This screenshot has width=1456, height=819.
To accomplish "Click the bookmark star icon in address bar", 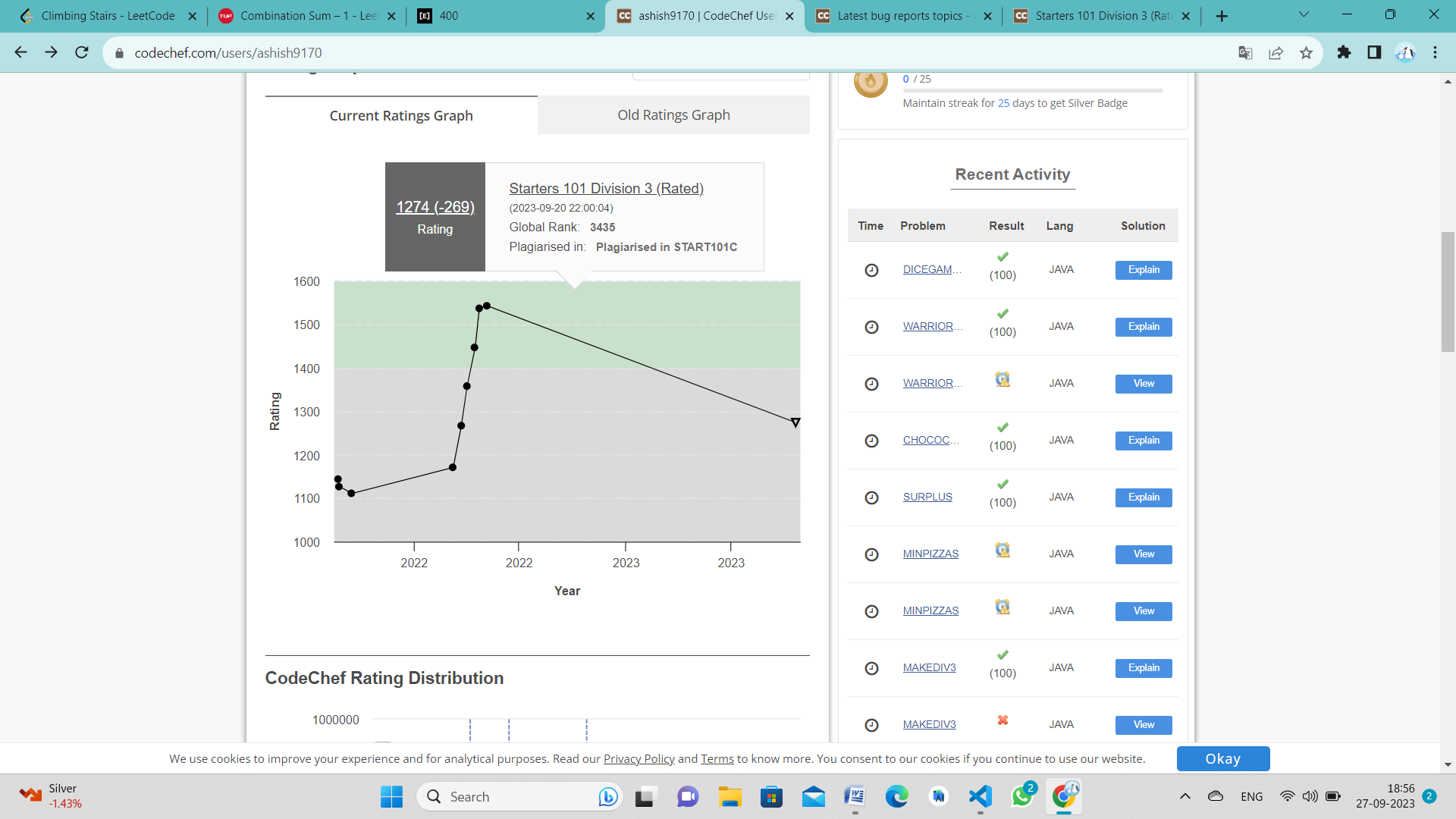I will pos(1306,52).
